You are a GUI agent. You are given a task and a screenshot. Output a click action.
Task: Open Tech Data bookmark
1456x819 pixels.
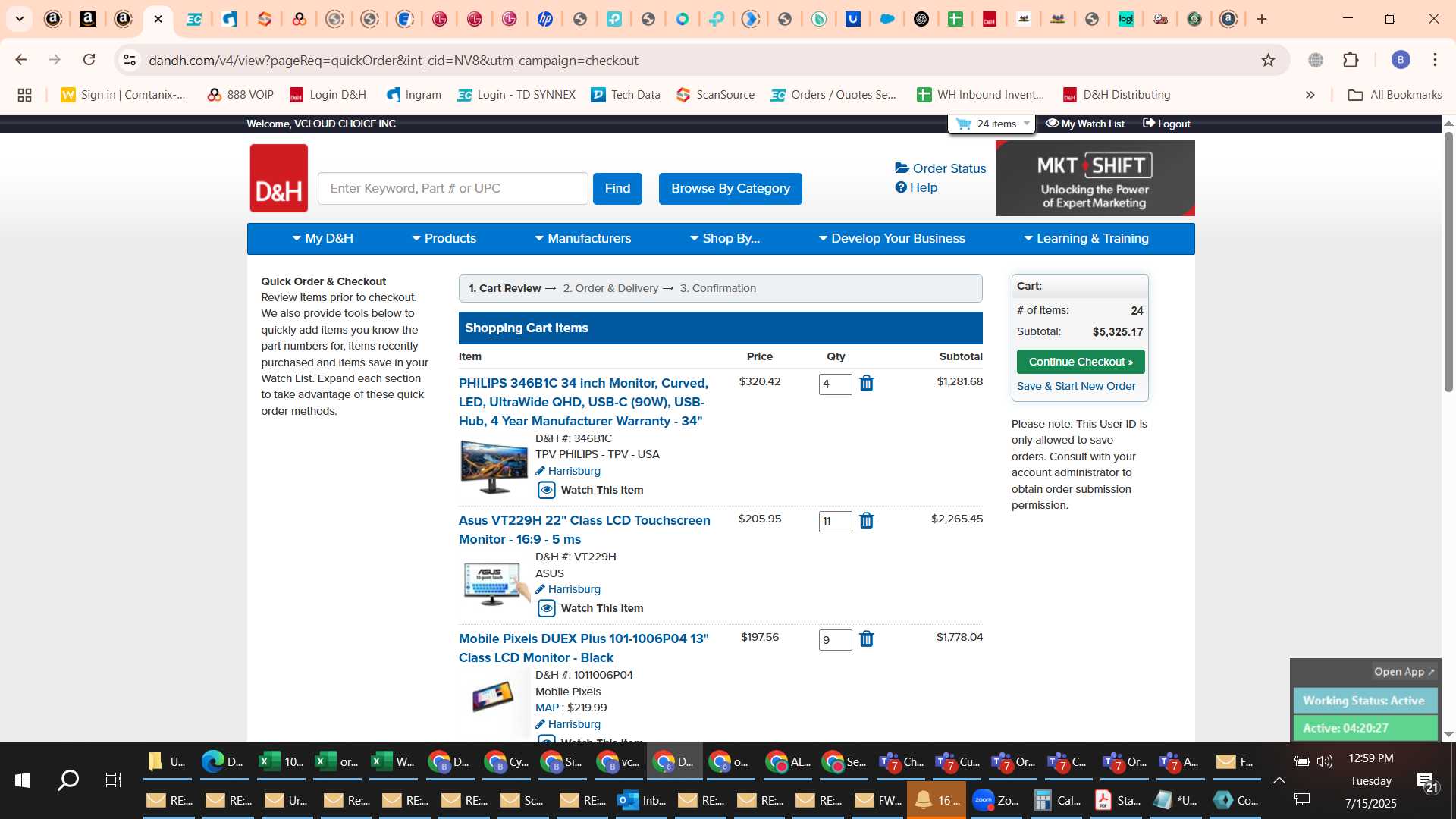click(x=626, y=95)
